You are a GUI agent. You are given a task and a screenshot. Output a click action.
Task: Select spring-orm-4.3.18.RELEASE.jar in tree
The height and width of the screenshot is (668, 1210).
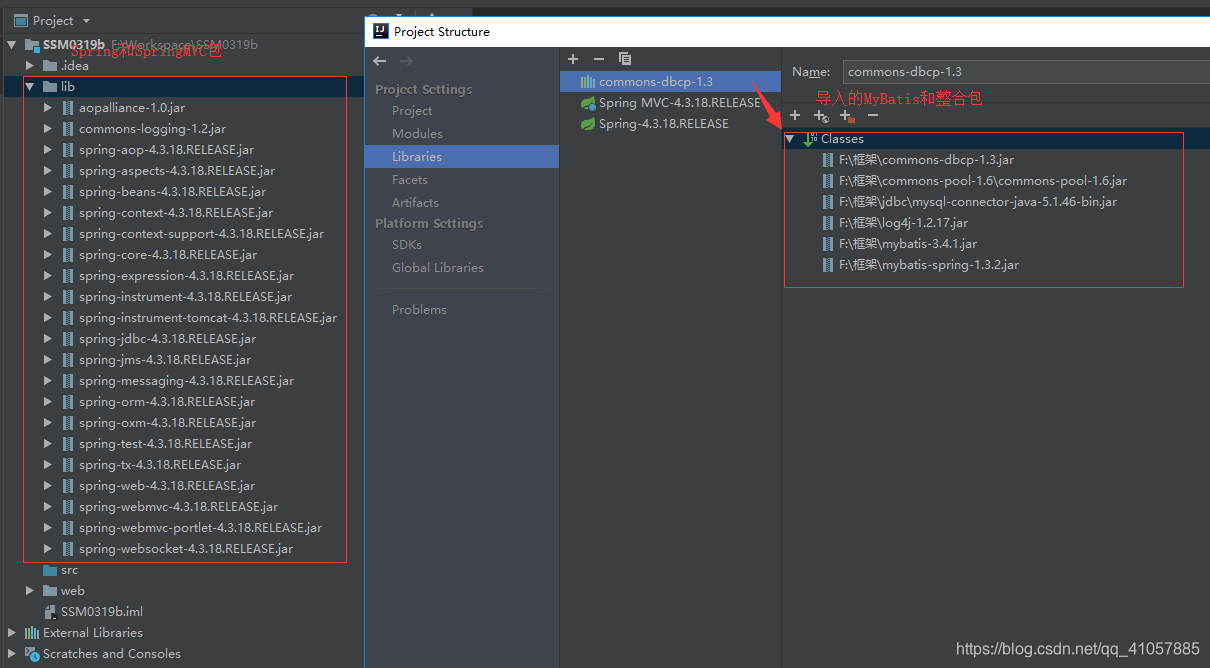pyautogui.click(x=167, y=402)
